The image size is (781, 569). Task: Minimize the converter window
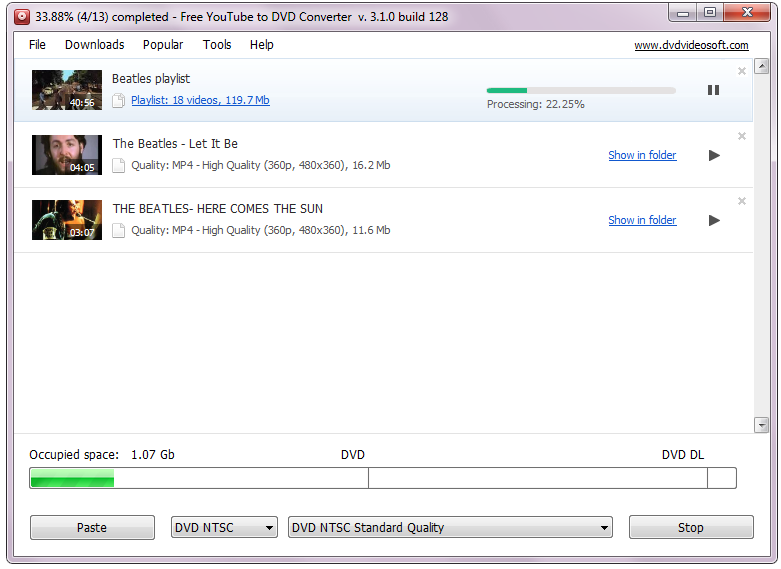[x=683, y=13]
